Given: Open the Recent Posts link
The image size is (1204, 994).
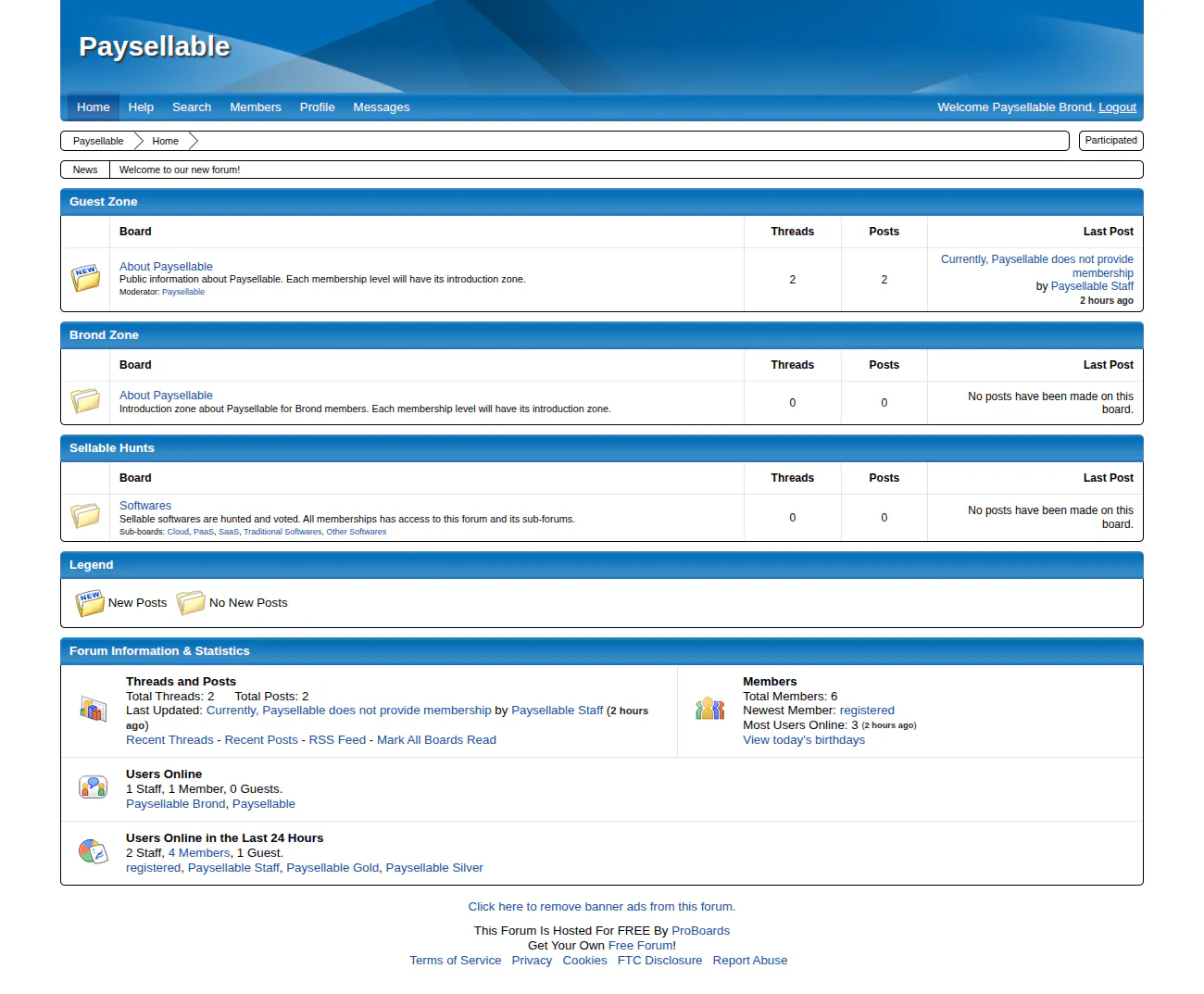Looking at the screenshot, I should click(261, 740).
